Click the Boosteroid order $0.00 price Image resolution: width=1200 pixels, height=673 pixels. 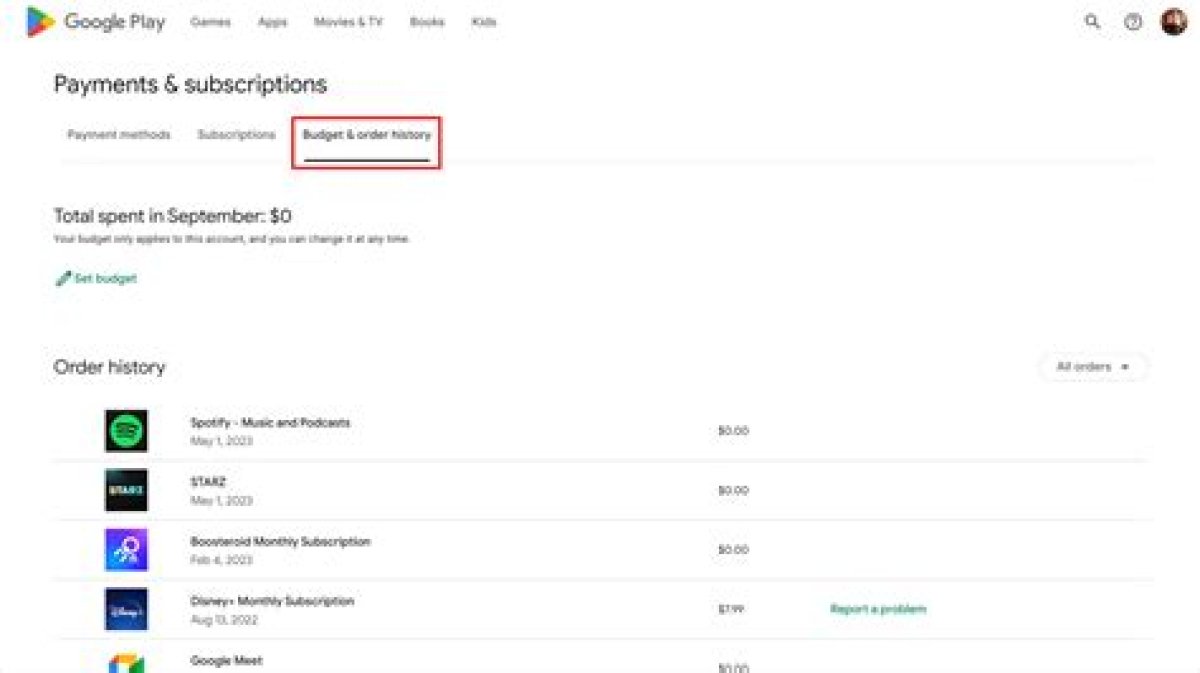733,550
